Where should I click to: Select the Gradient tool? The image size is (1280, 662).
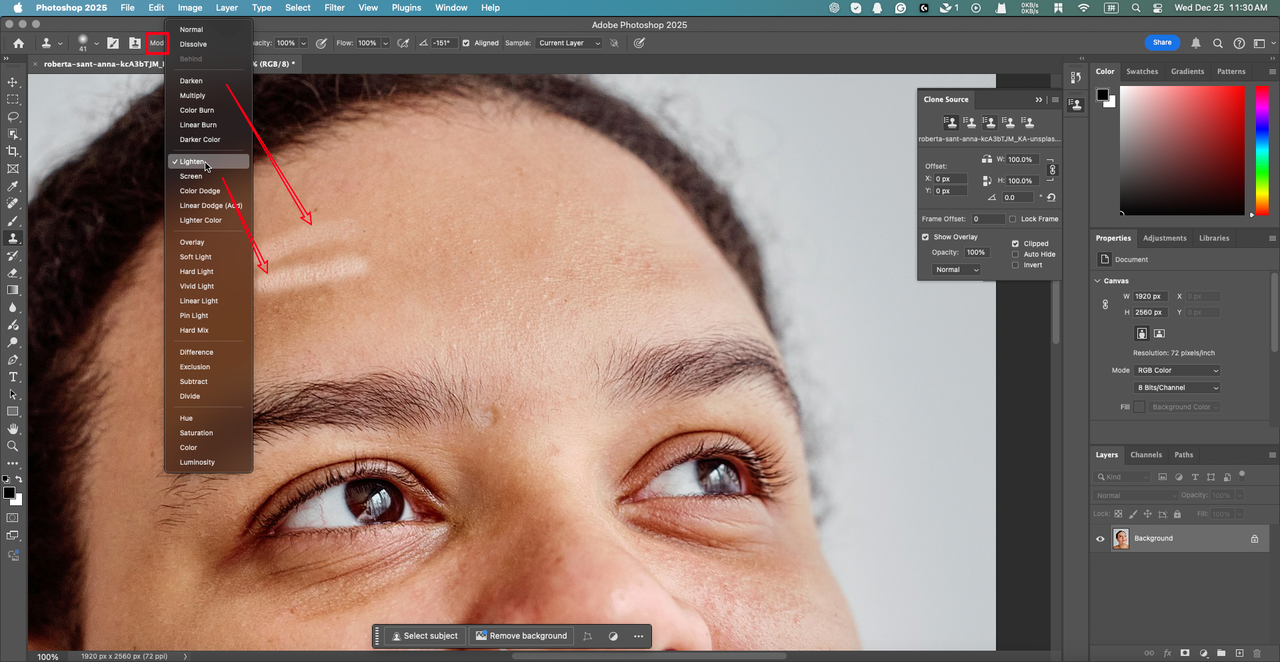point(13,290)
